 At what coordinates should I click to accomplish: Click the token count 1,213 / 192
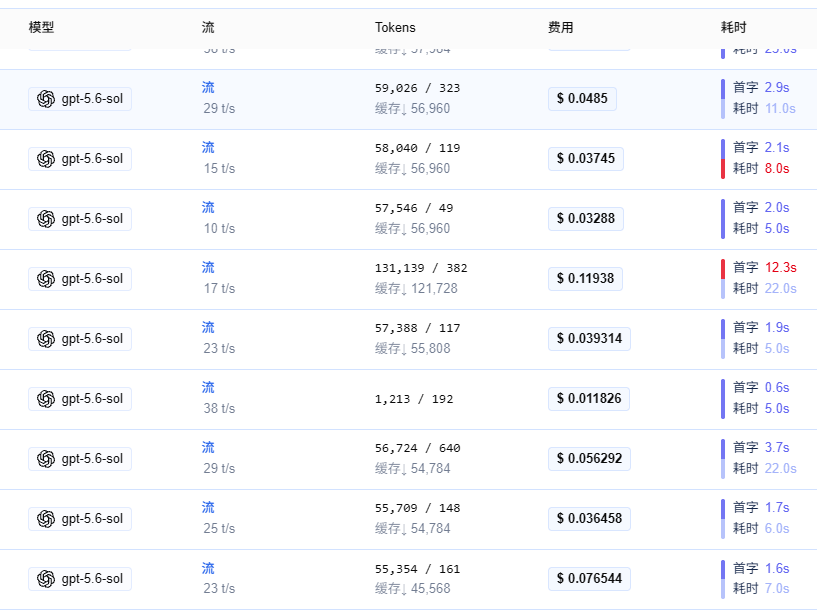tap(414, 399)
